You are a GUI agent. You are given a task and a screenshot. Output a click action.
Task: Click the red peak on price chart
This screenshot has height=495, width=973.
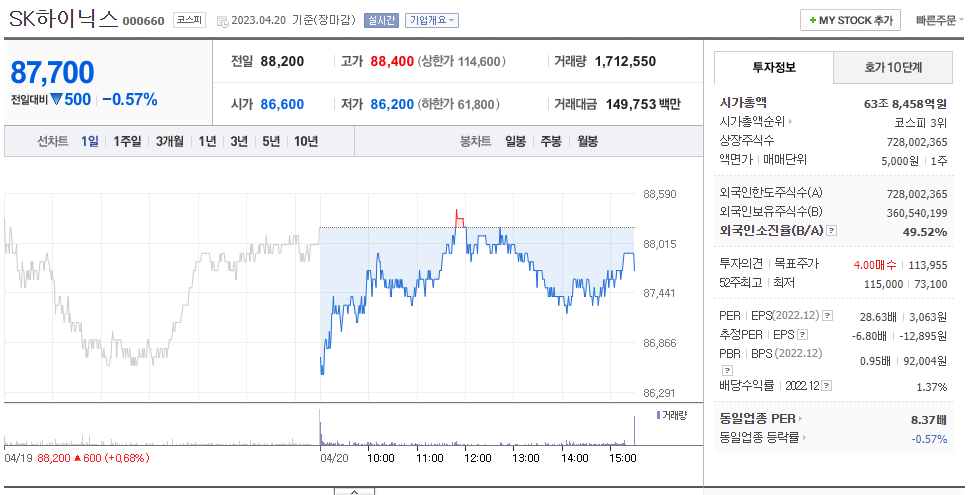click(x=459, y=218)
